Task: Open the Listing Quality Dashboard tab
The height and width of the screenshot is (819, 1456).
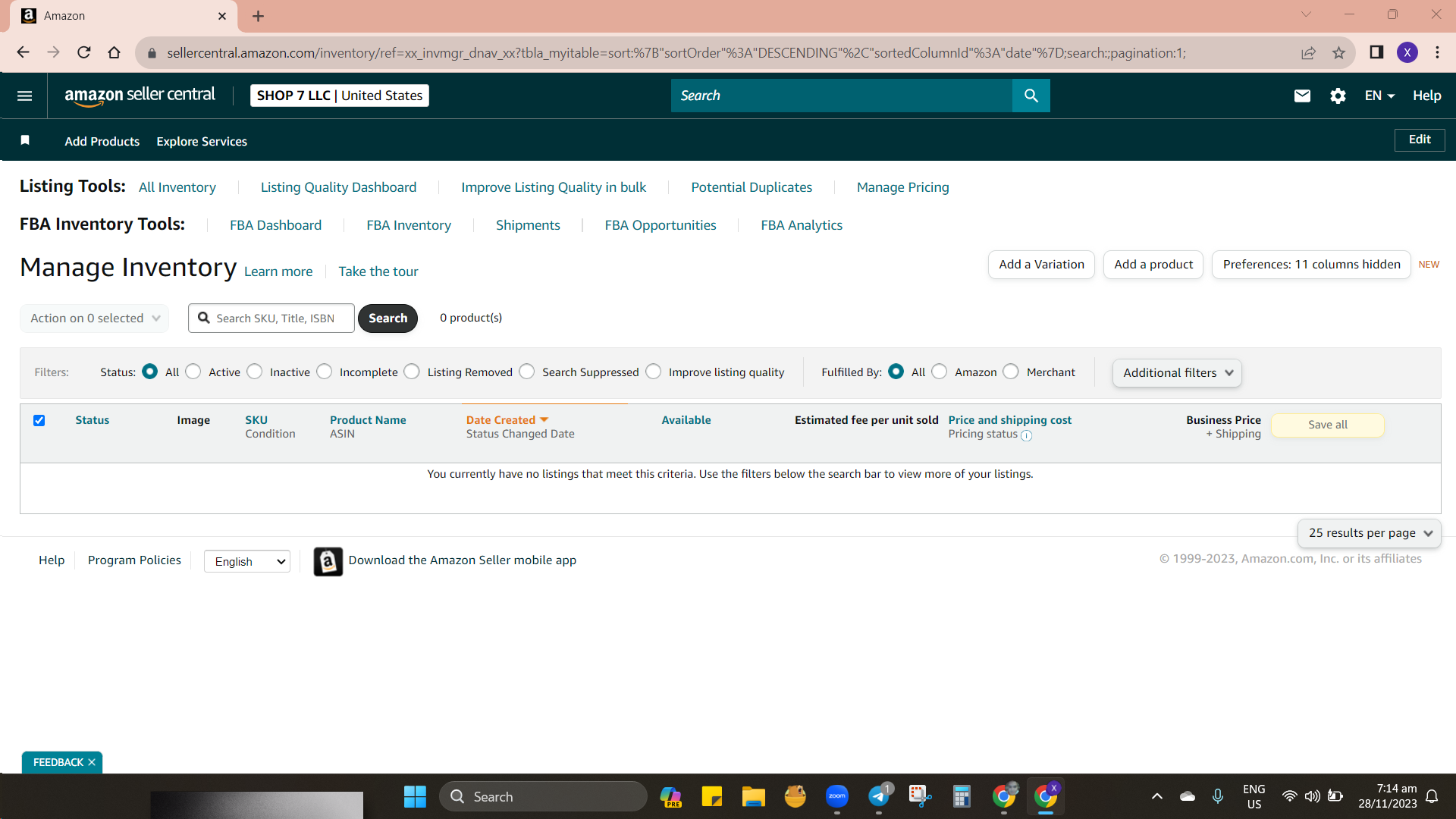Action: 338,187
